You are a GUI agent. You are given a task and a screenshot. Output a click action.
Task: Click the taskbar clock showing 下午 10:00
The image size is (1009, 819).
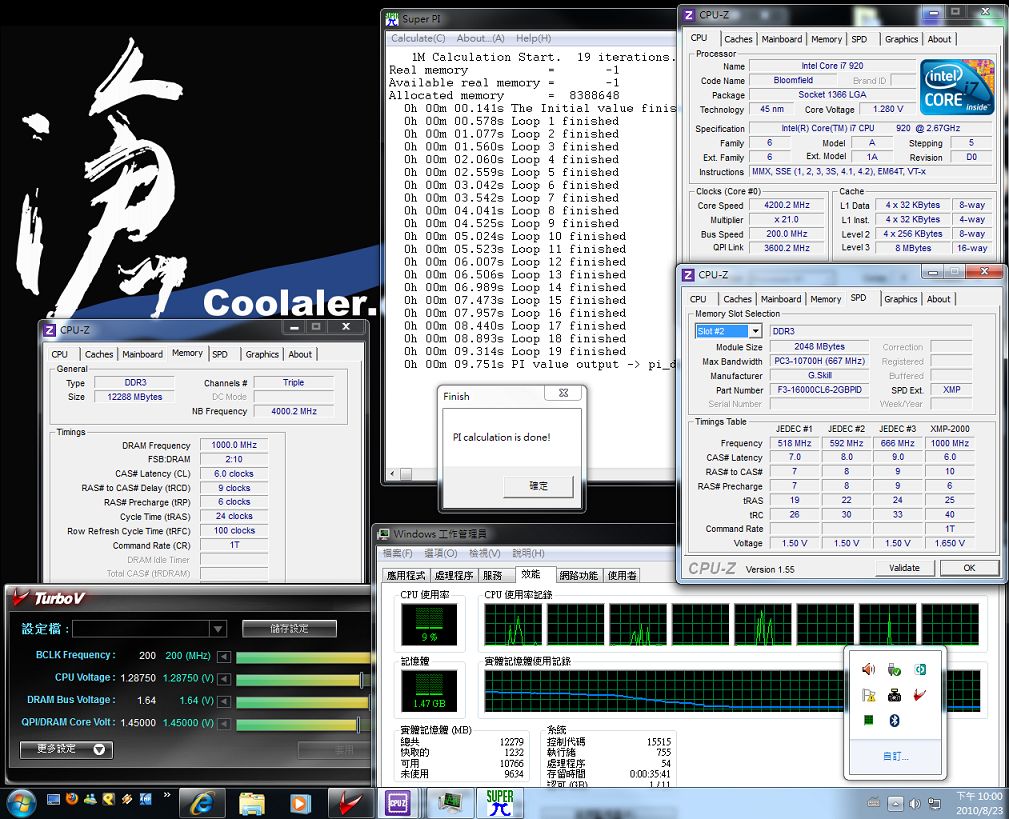(979, 803)
